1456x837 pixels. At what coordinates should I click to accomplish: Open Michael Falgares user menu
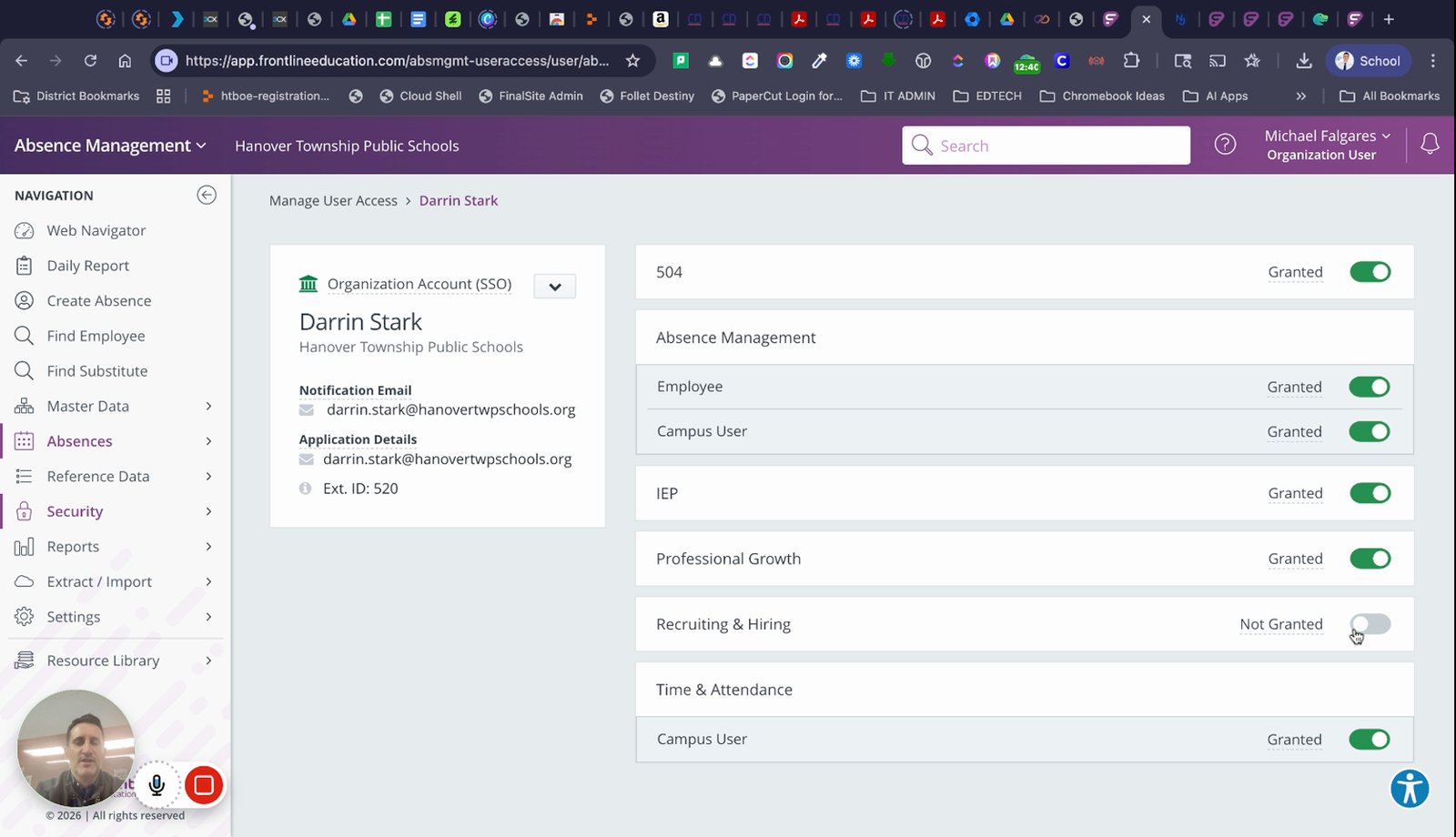coord(1328,145)
